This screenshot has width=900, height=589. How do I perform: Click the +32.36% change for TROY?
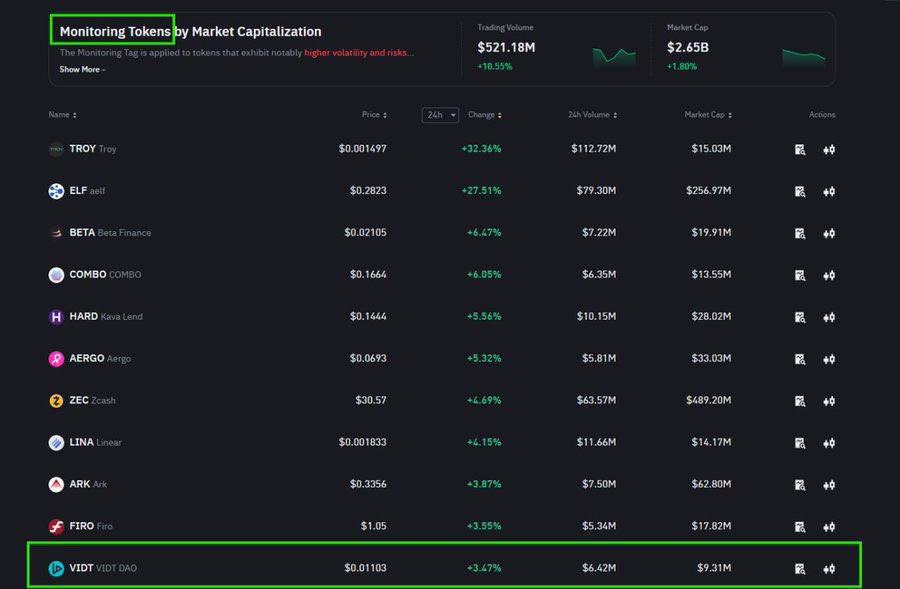tap(481, 149)
